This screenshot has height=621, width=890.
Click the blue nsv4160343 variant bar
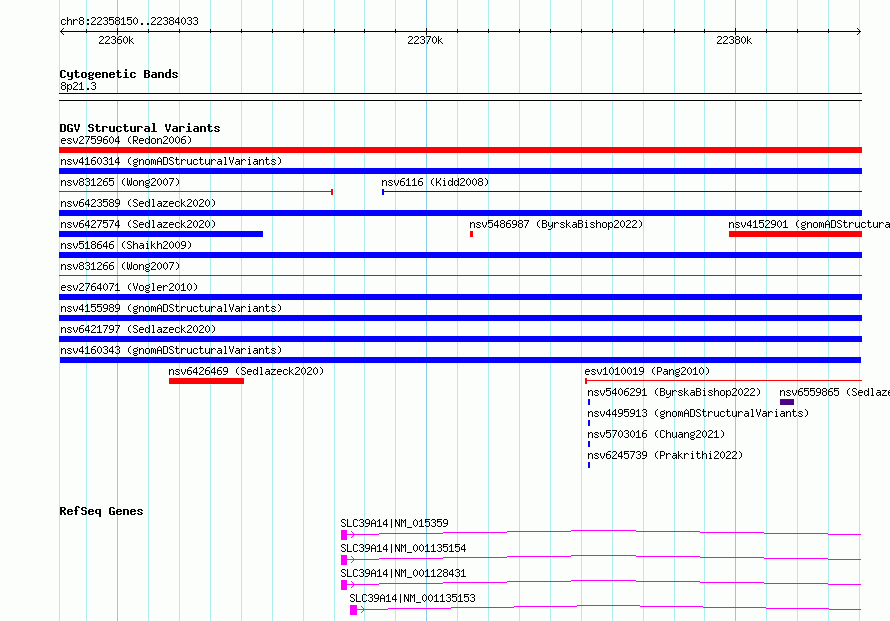[x=460, y=360]
